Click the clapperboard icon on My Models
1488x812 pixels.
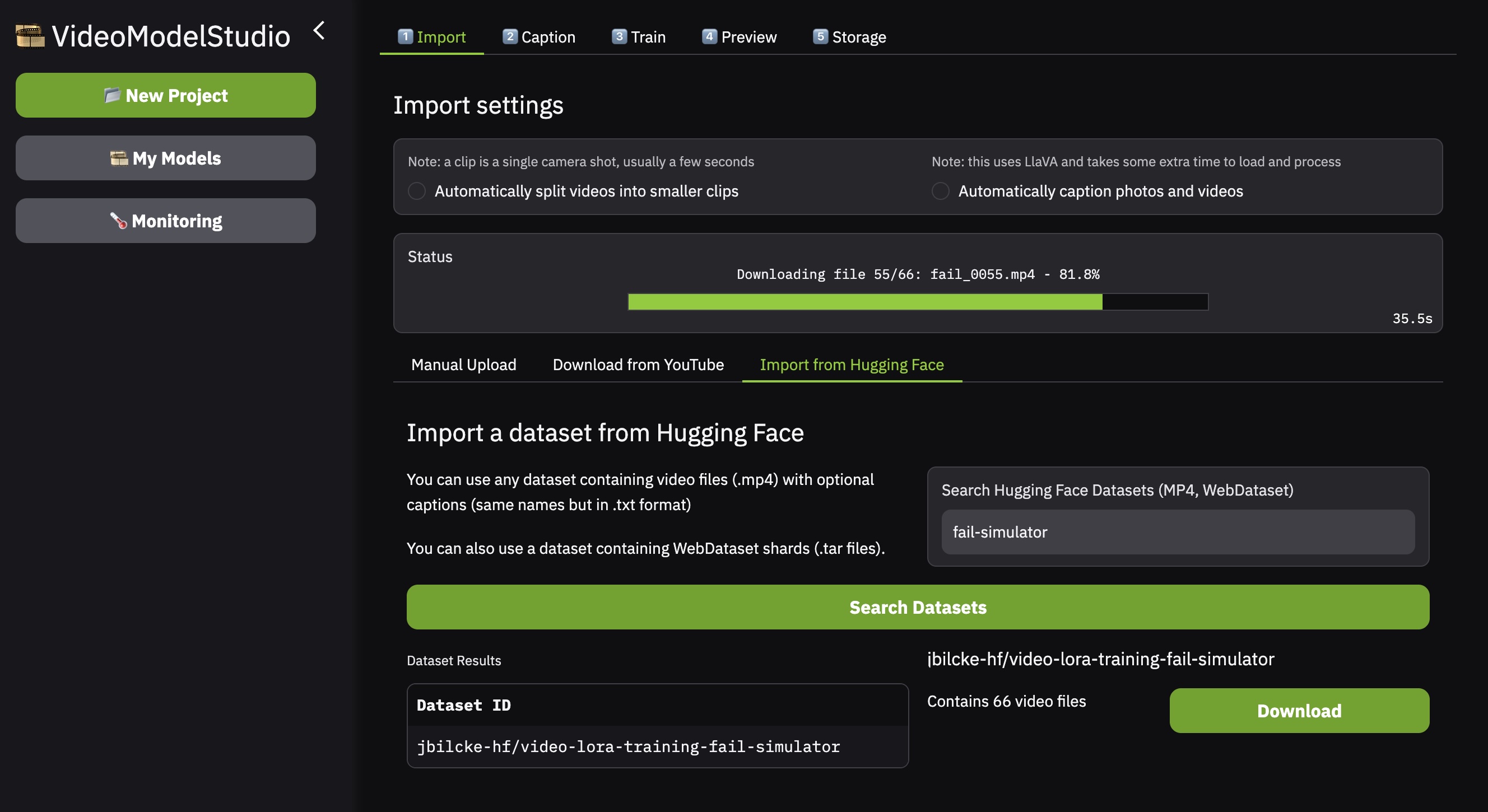119,158
